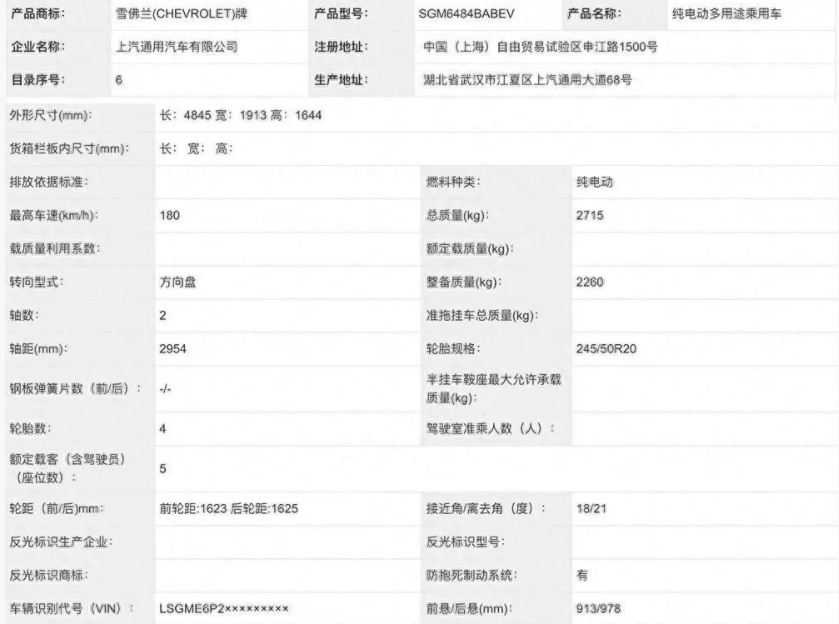This screenshot has width=839, height=624.
Task: Select the axle count value 2
Action: (163, 315)
